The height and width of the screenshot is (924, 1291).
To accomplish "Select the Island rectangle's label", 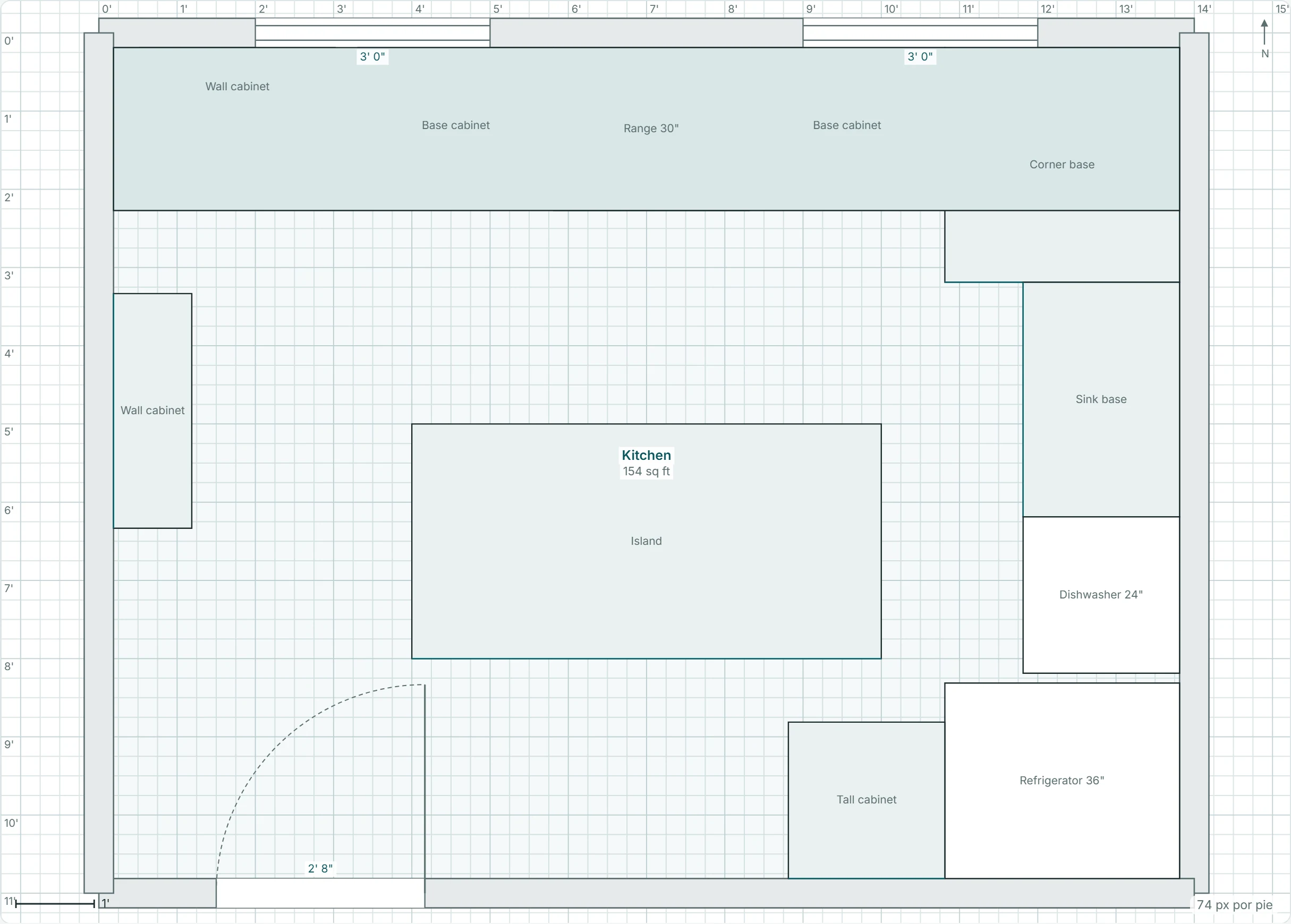I will [646, 541].
